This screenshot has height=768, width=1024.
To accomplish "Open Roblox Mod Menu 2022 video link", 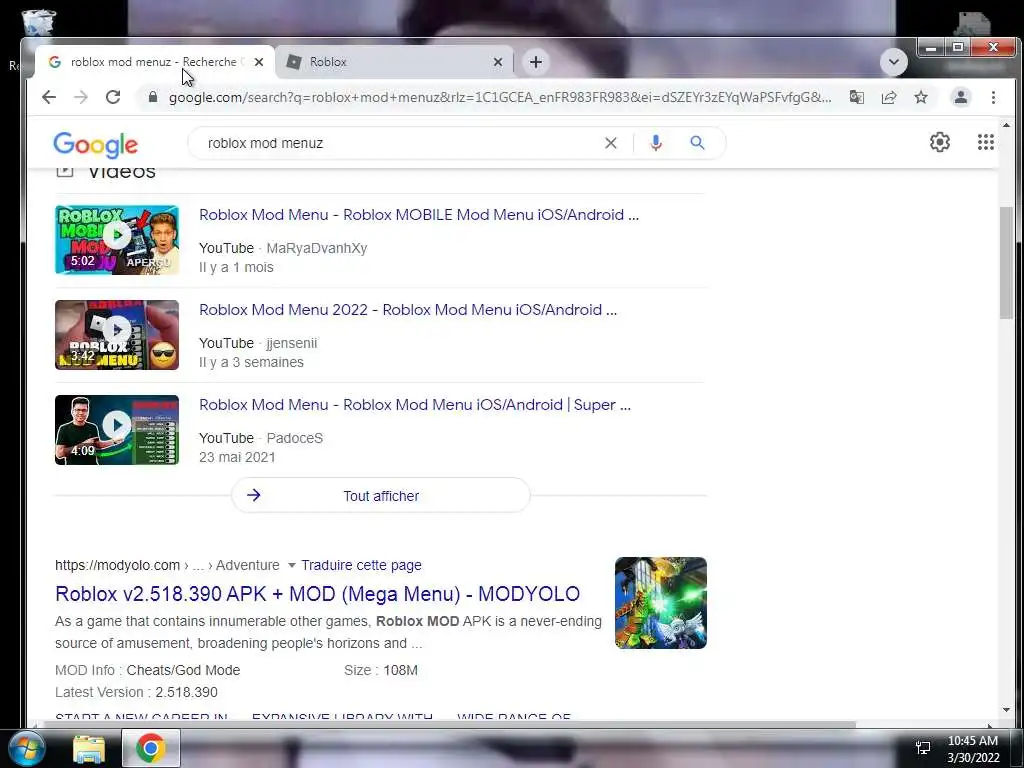I will [408, 310].
